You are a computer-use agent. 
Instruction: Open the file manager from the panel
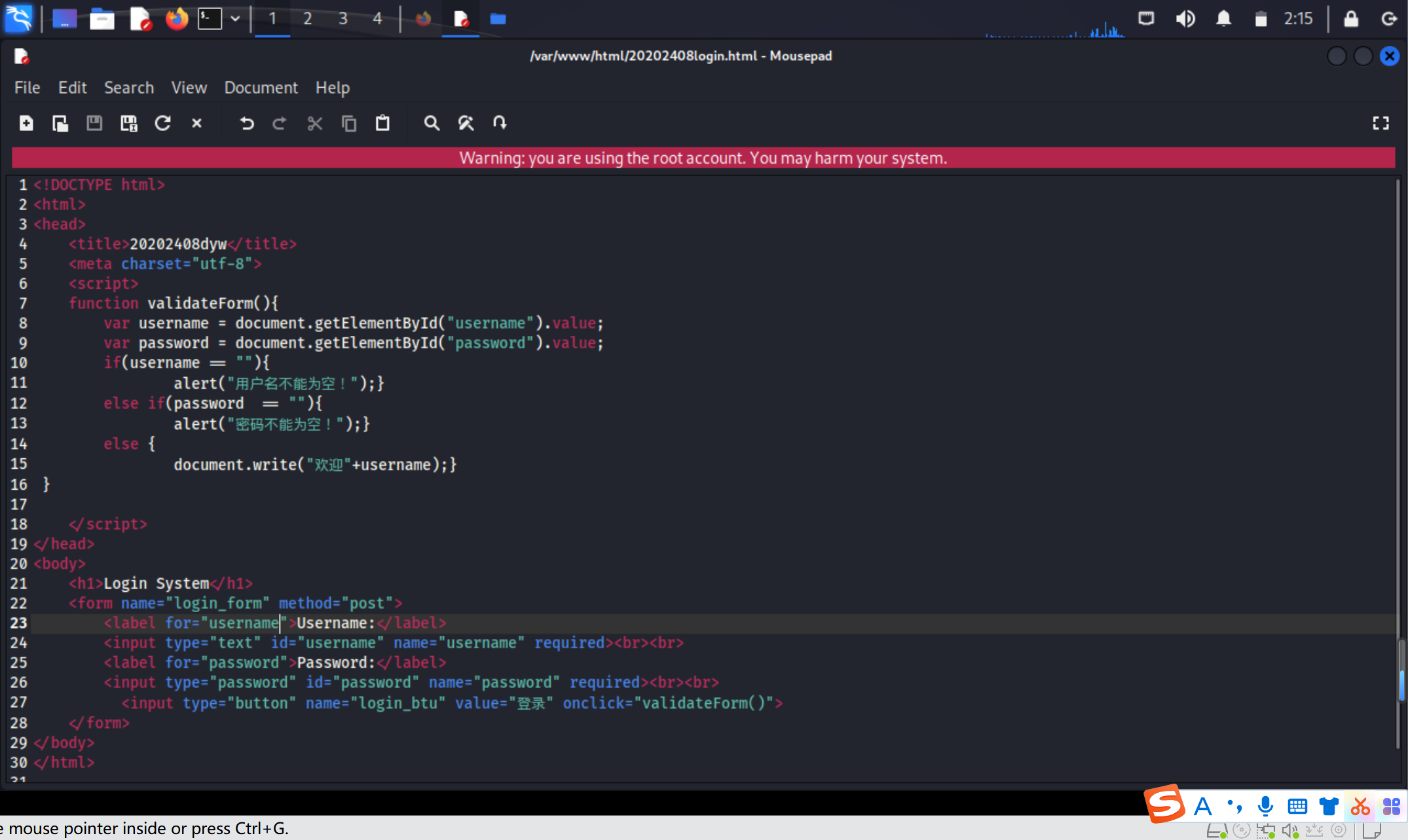point(102,18)
